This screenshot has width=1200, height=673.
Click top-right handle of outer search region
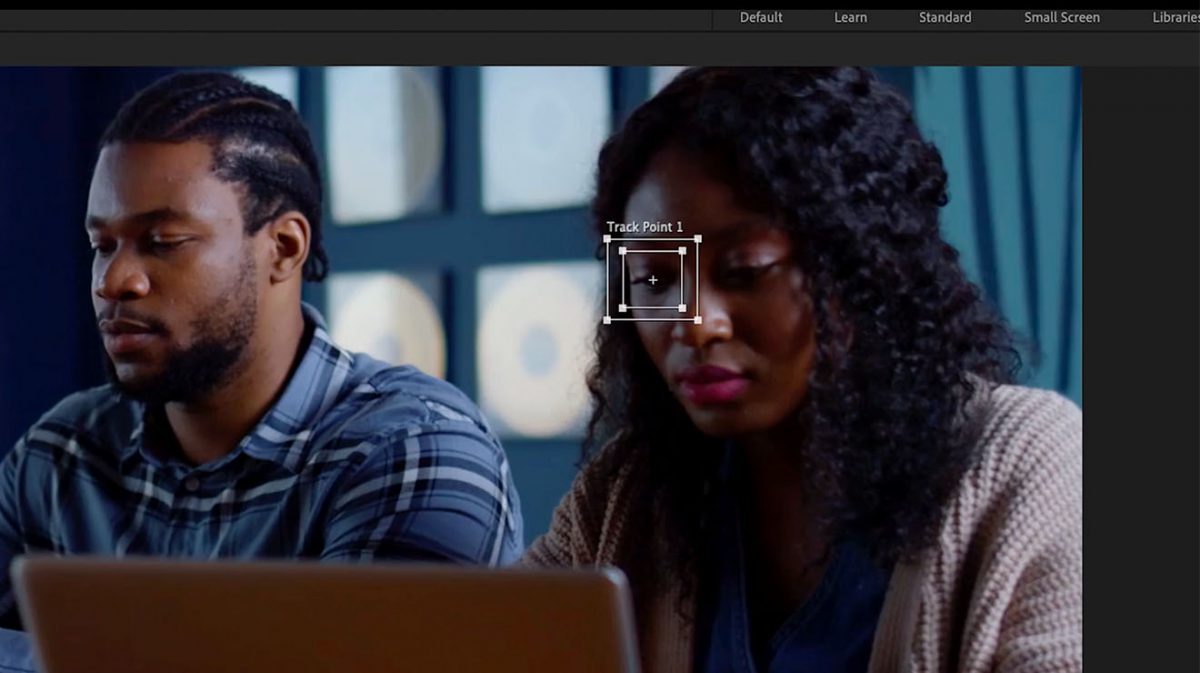pyautogui.click(x=697, y=239)
